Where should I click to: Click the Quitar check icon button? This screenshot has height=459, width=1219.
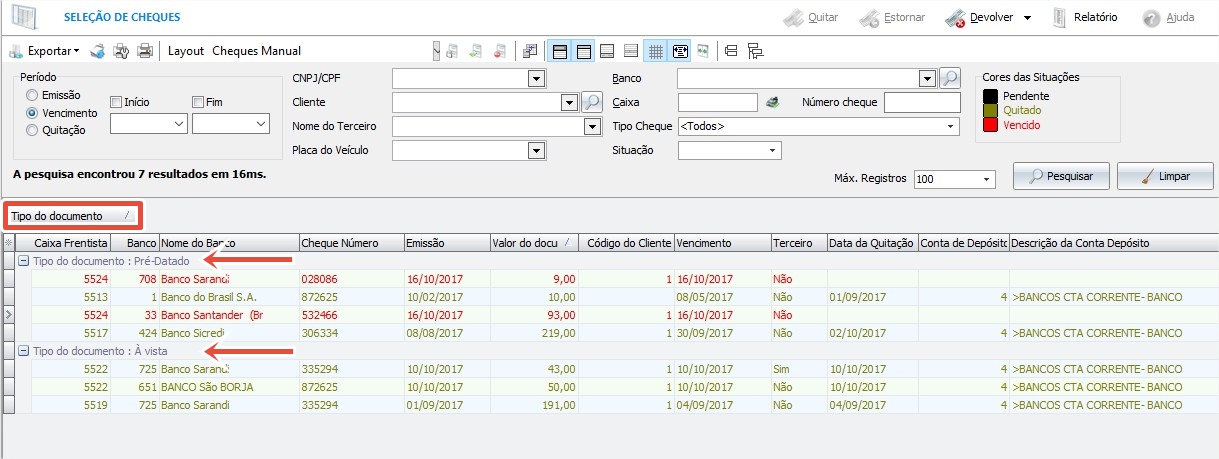pyautogui.click(x=810, y=17)
